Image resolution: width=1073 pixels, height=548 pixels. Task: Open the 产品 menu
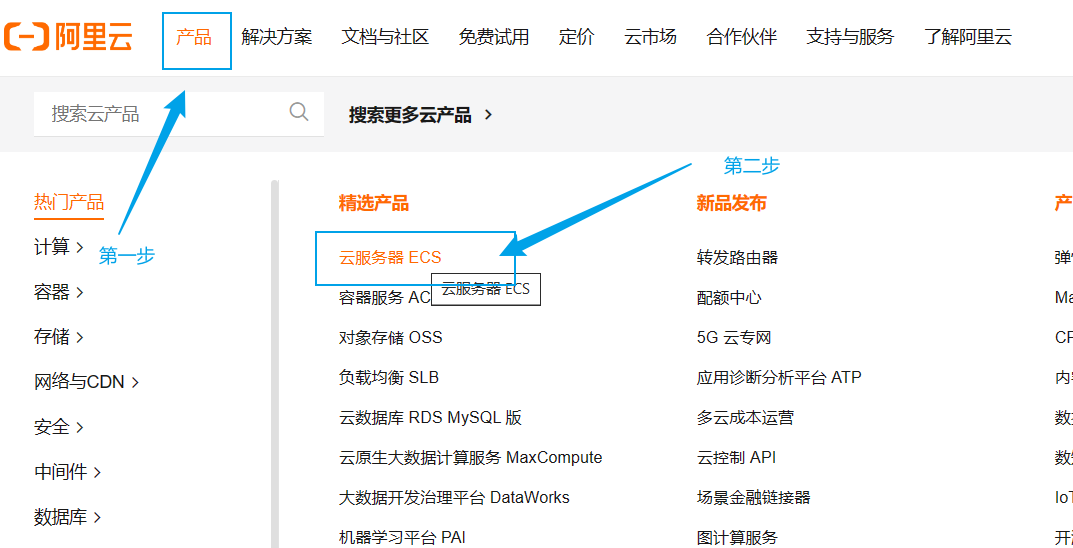click(x=194, y=37)
